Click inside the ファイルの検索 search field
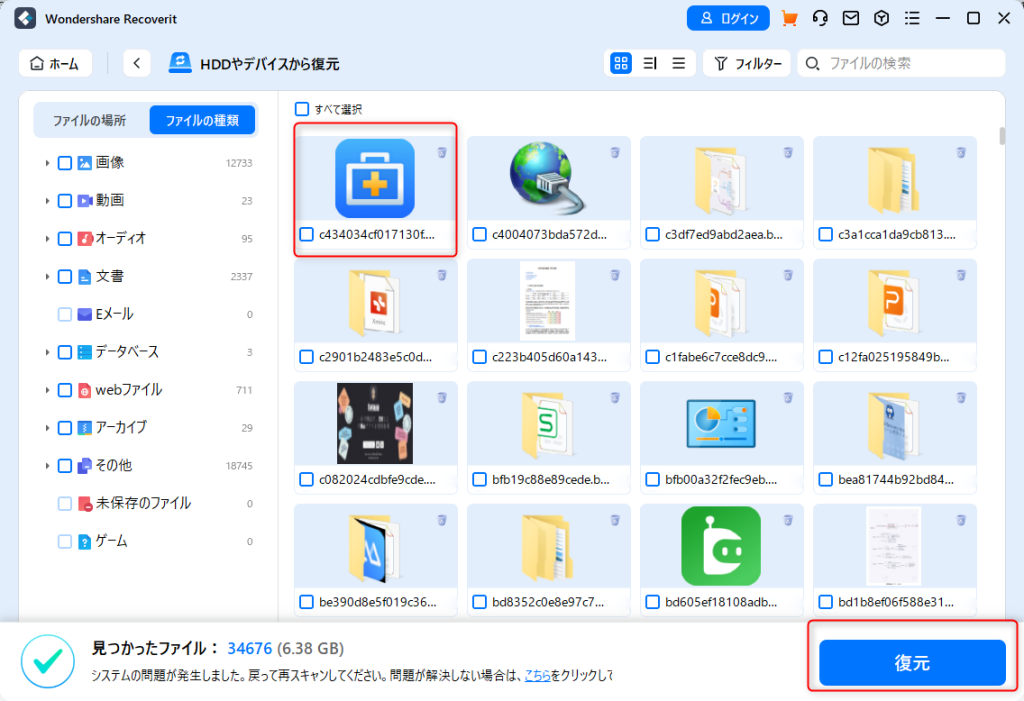The height and width of the screenshot is (701, 1024). click(x=900, y=63)
